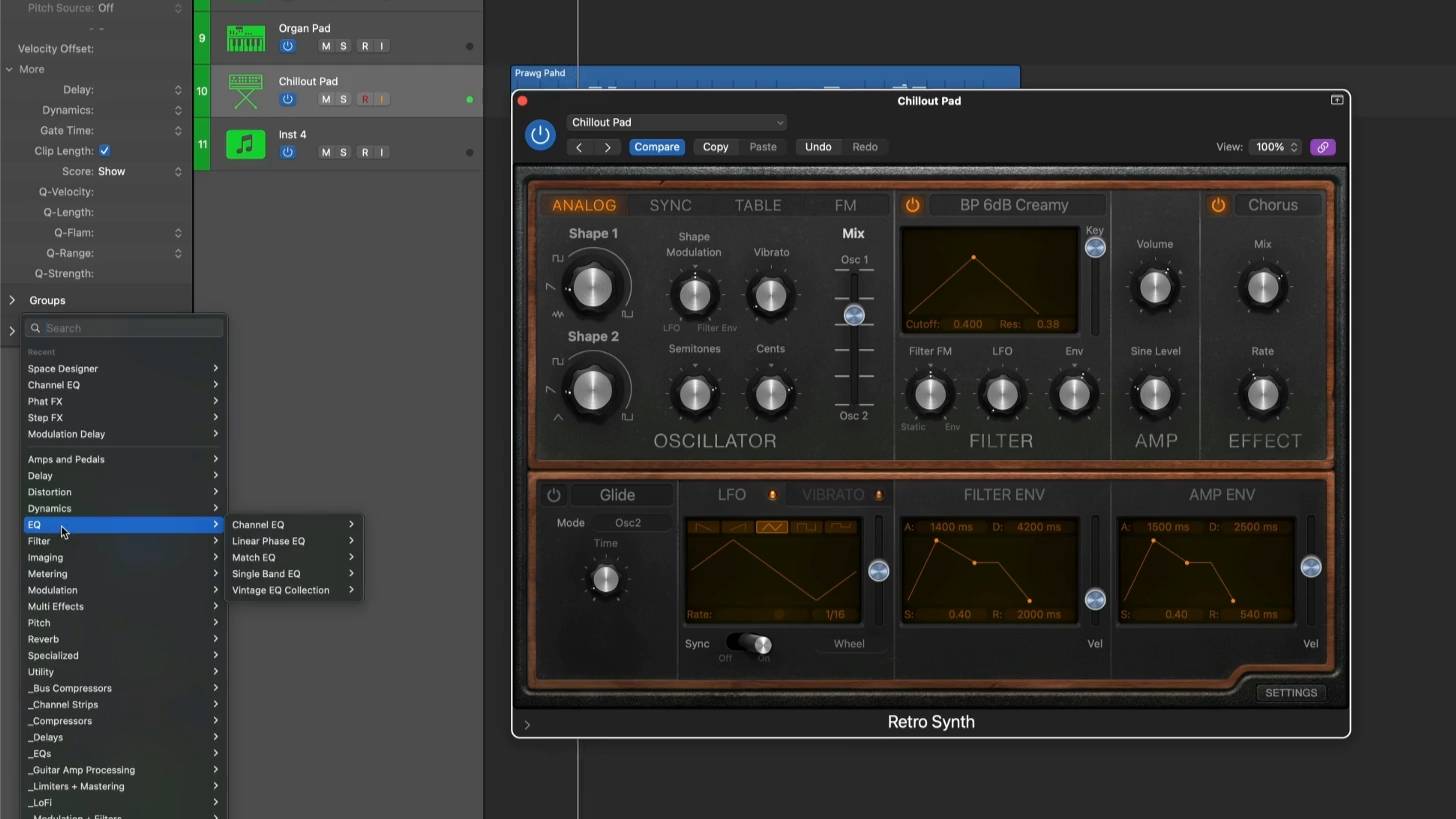Go to the next preset using right arrow
1456x819 pixels.
click(x=607, y=147)
